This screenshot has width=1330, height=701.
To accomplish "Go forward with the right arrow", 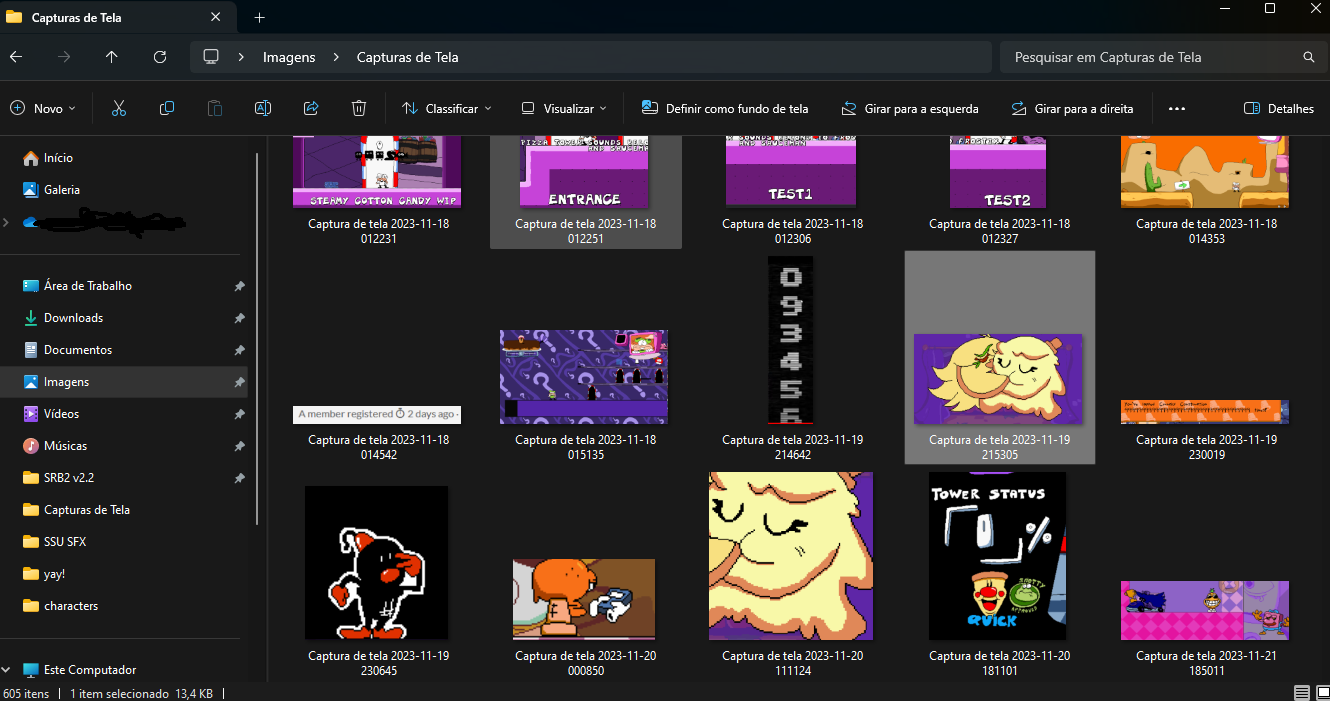I will click(x=64, y=57).
